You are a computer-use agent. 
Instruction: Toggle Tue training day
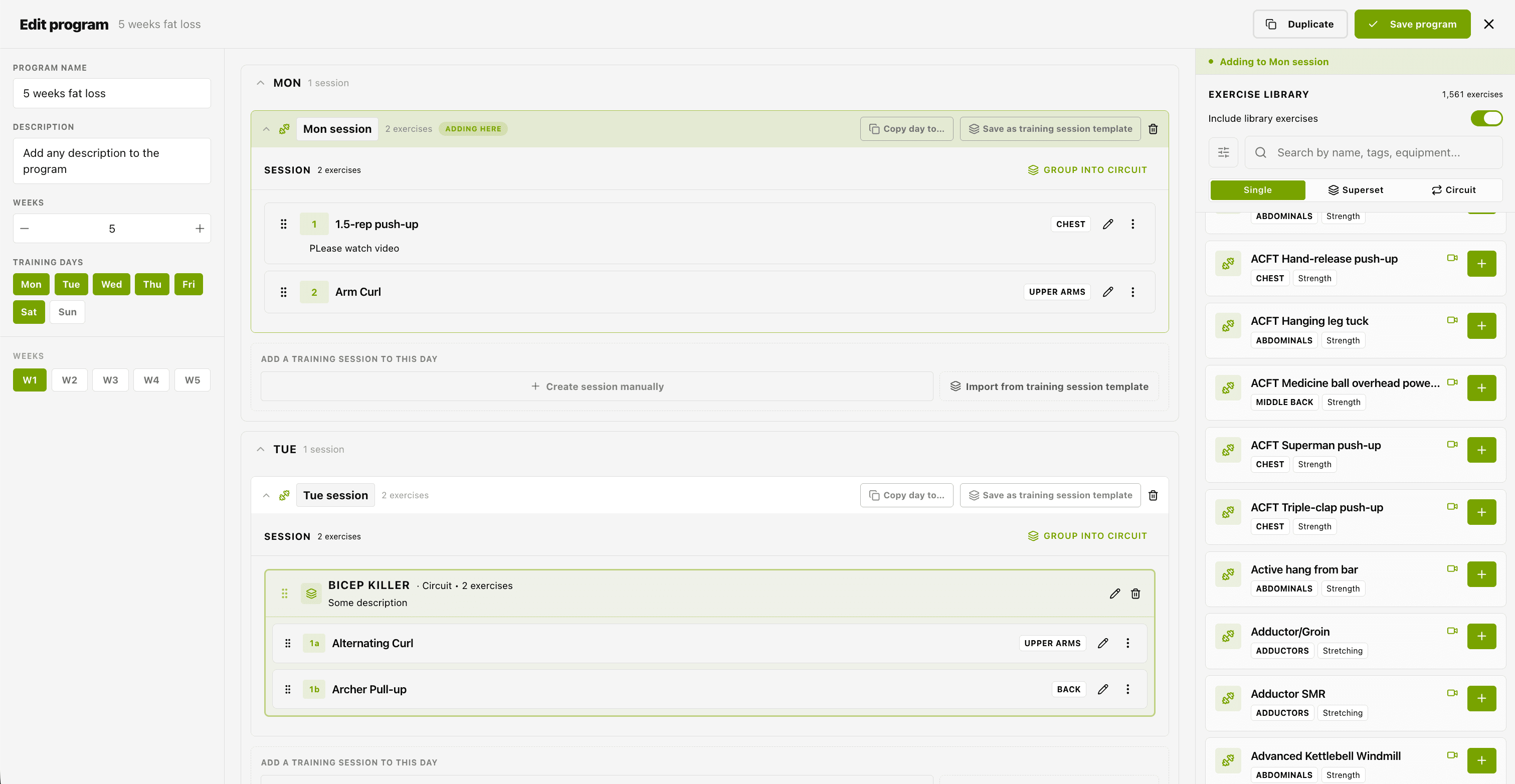pos(71,284)
